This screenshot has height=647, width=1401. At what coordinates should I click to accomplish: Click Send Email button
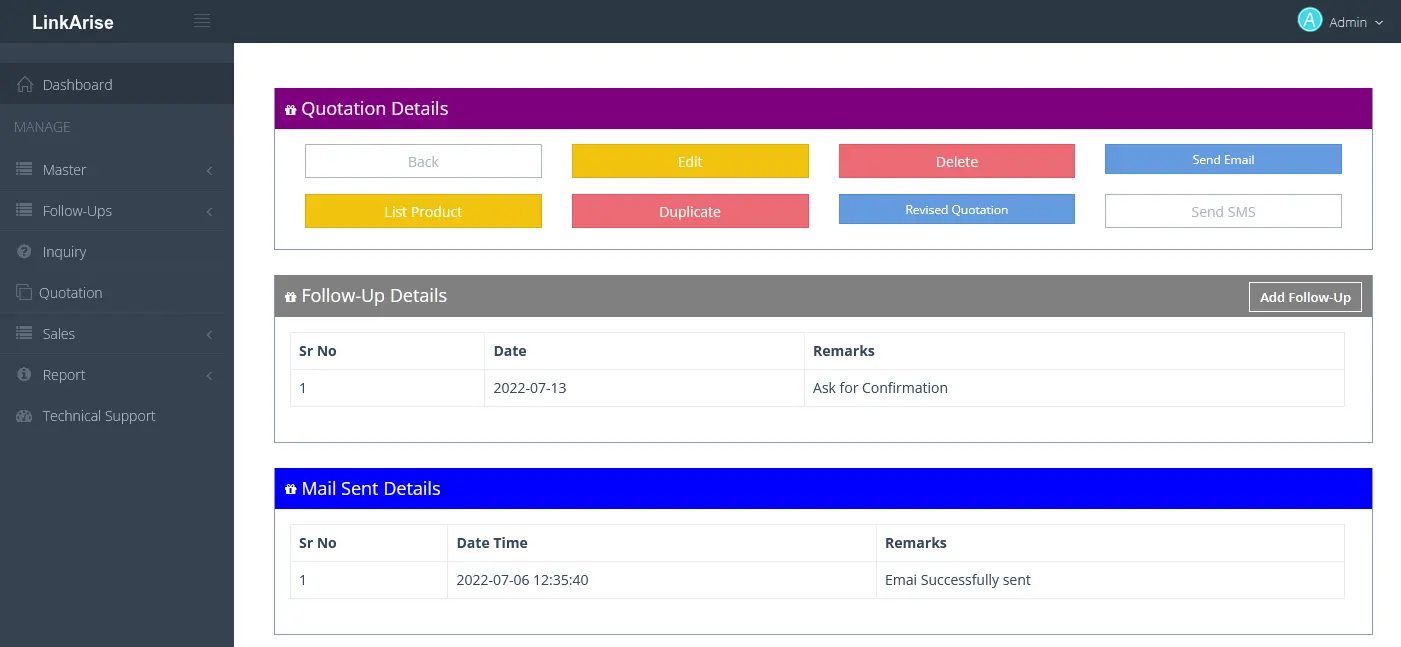click(1223, 159)
